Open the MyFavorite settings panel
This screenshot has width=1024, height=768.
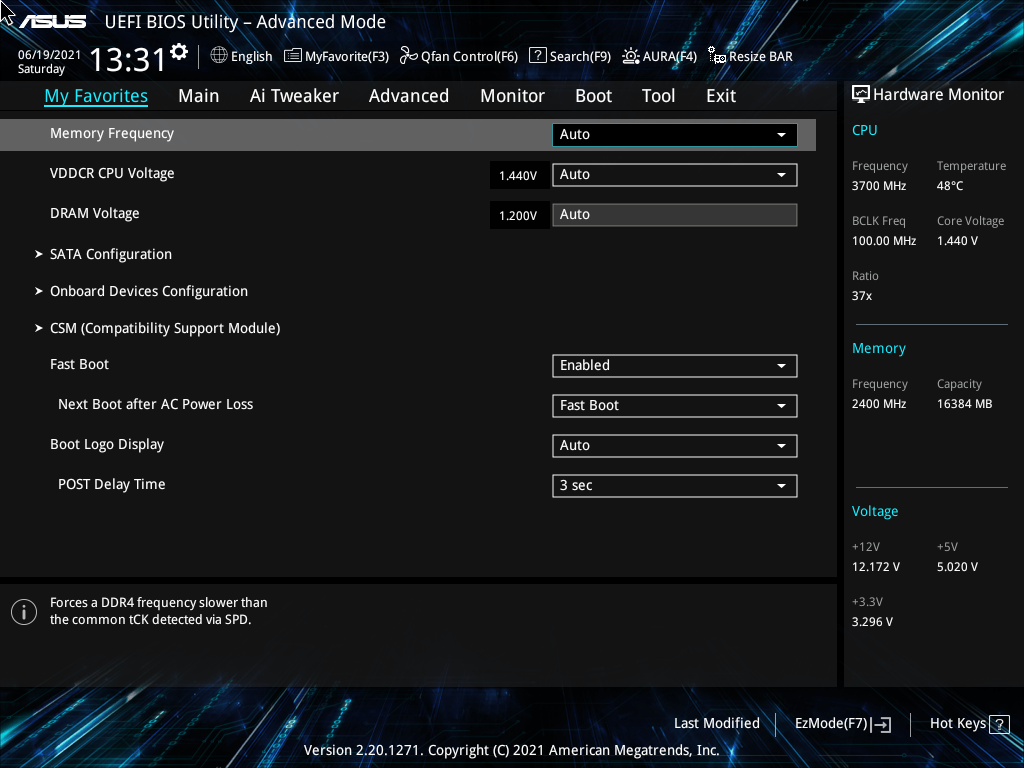(x=336, y=56)
